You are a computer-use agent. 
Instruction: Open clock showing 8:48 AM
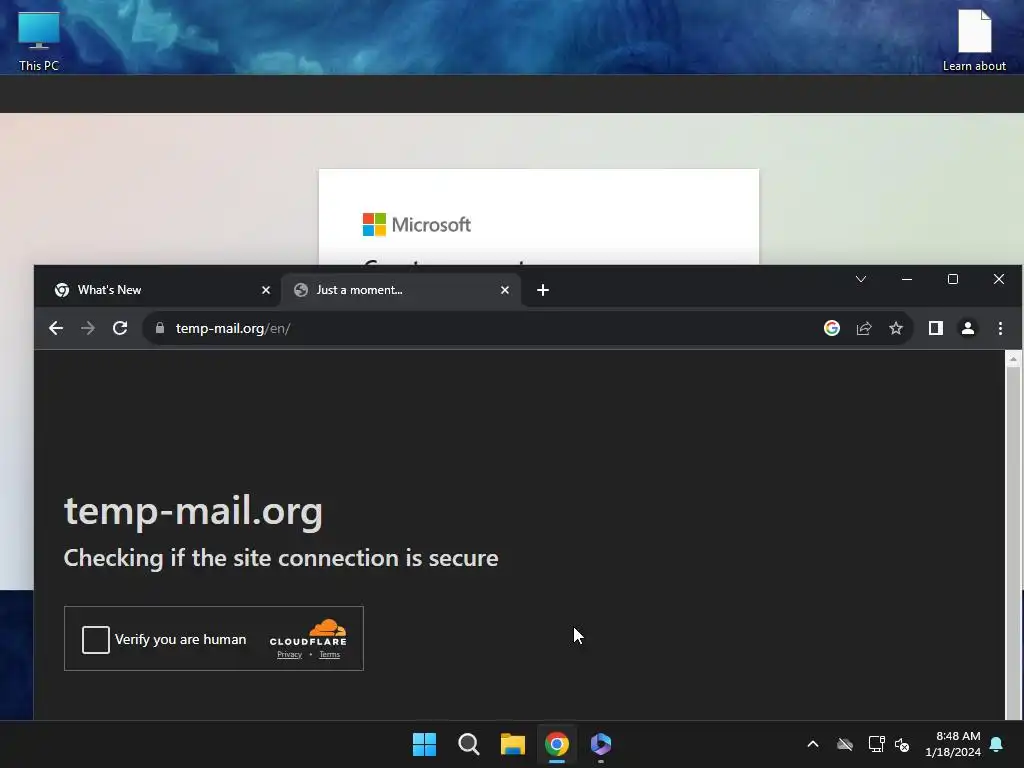click(953, 744)
